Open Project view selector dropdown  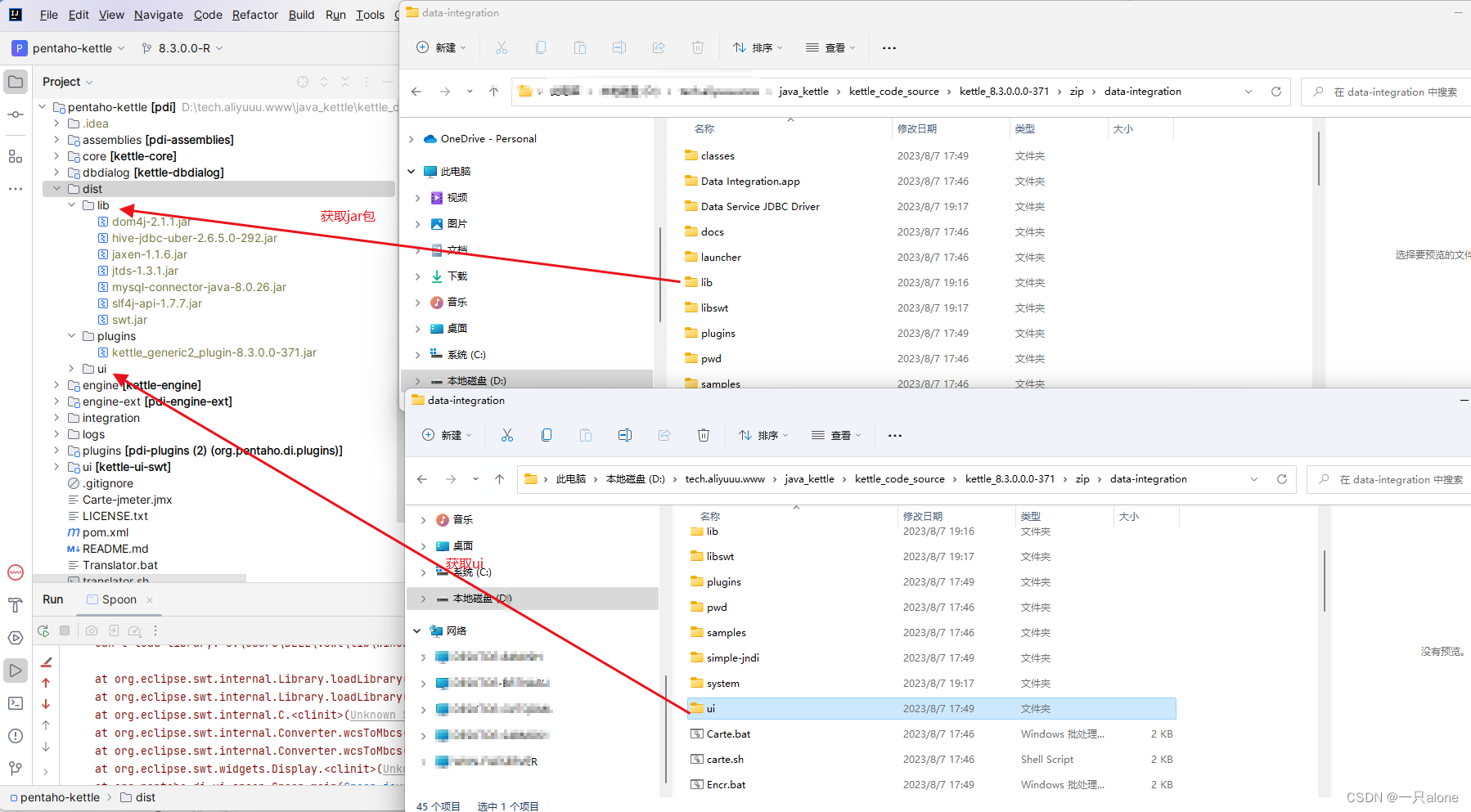pyautogui.click(x=68, y=82)
